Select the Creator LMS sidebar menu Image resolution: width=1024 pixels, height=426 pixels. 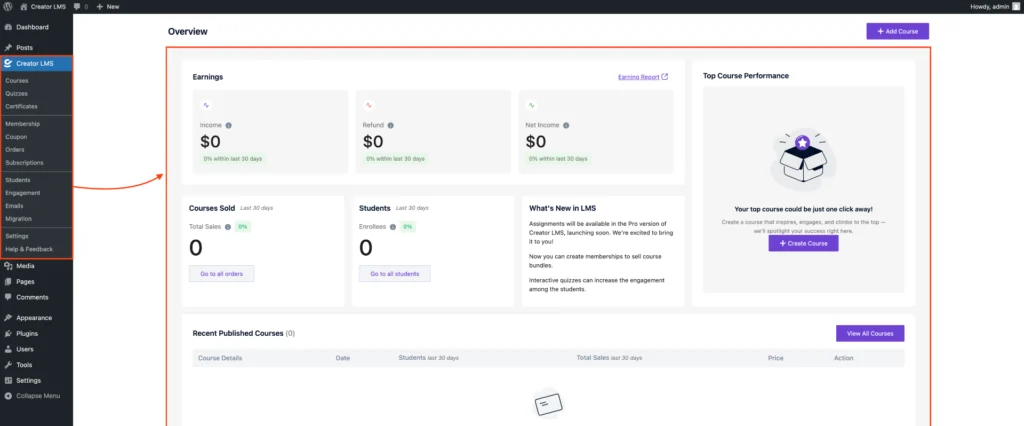click(37, 63)
